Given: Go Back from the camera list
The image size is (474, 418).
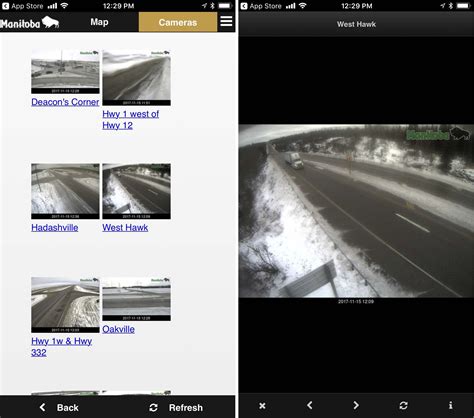Looking at the screenshot, I should tap(59, 407).
